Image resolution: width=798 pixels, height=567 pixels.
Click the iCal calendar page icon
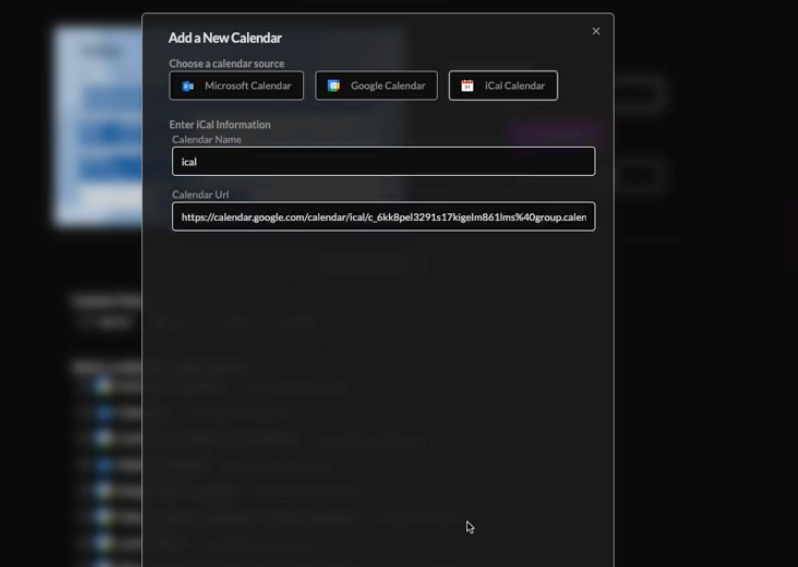click(x=467, y=86)
